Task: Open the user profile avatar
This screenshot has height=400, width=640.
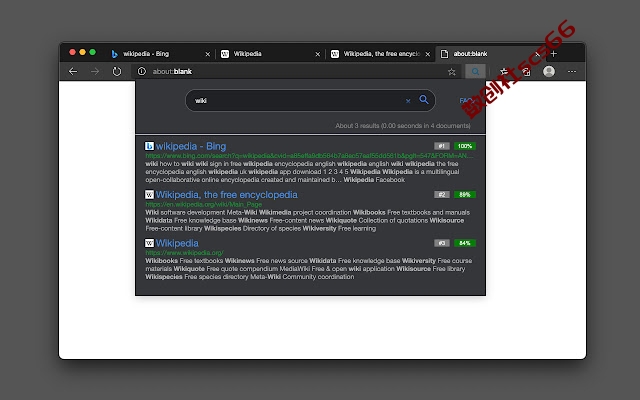Action: point(549,71)
